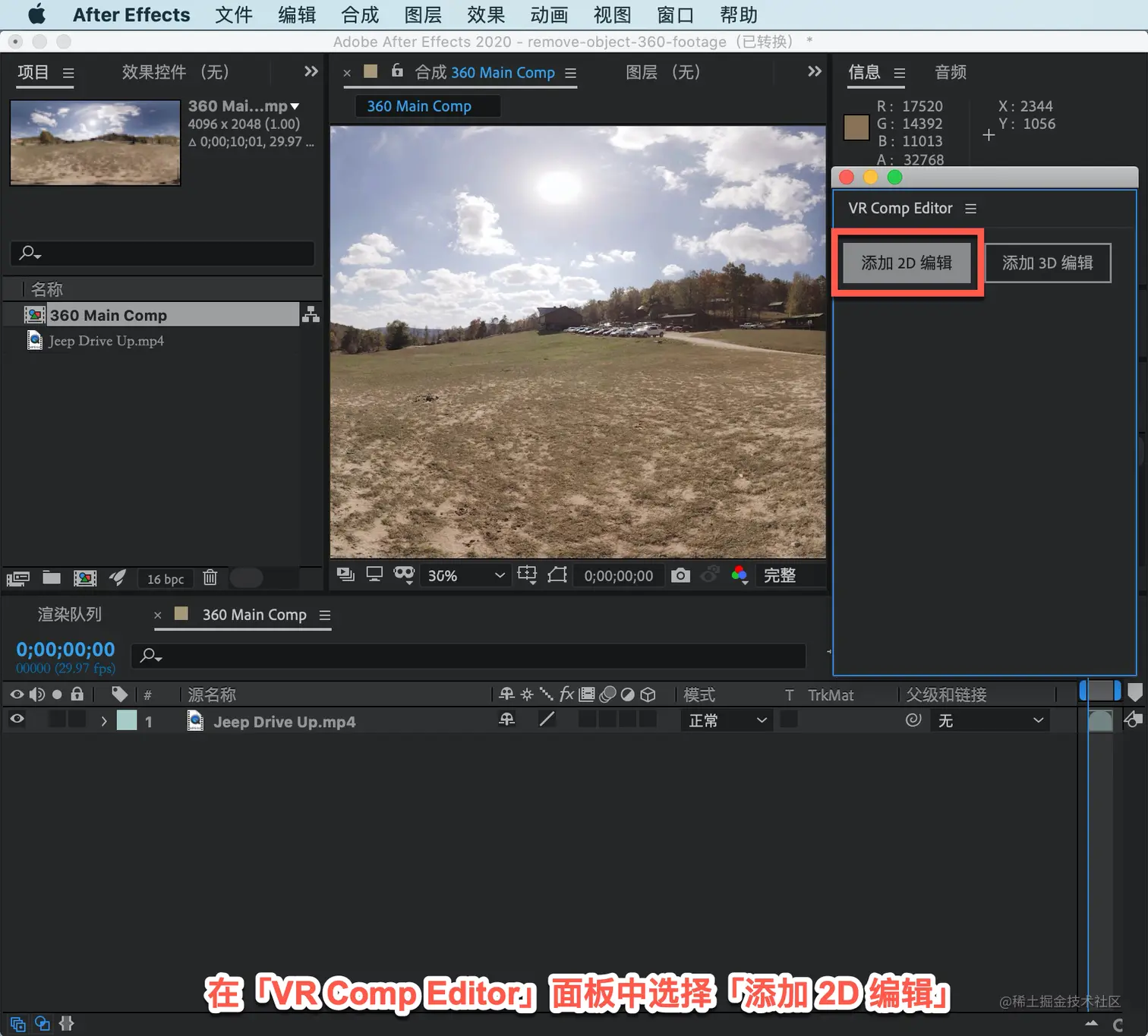The width and height of the screenshot is (1148, 1036).
Task: Toggle solo switch for Jeep Drive Up.mp4 layer
Action: click(57, 720)
